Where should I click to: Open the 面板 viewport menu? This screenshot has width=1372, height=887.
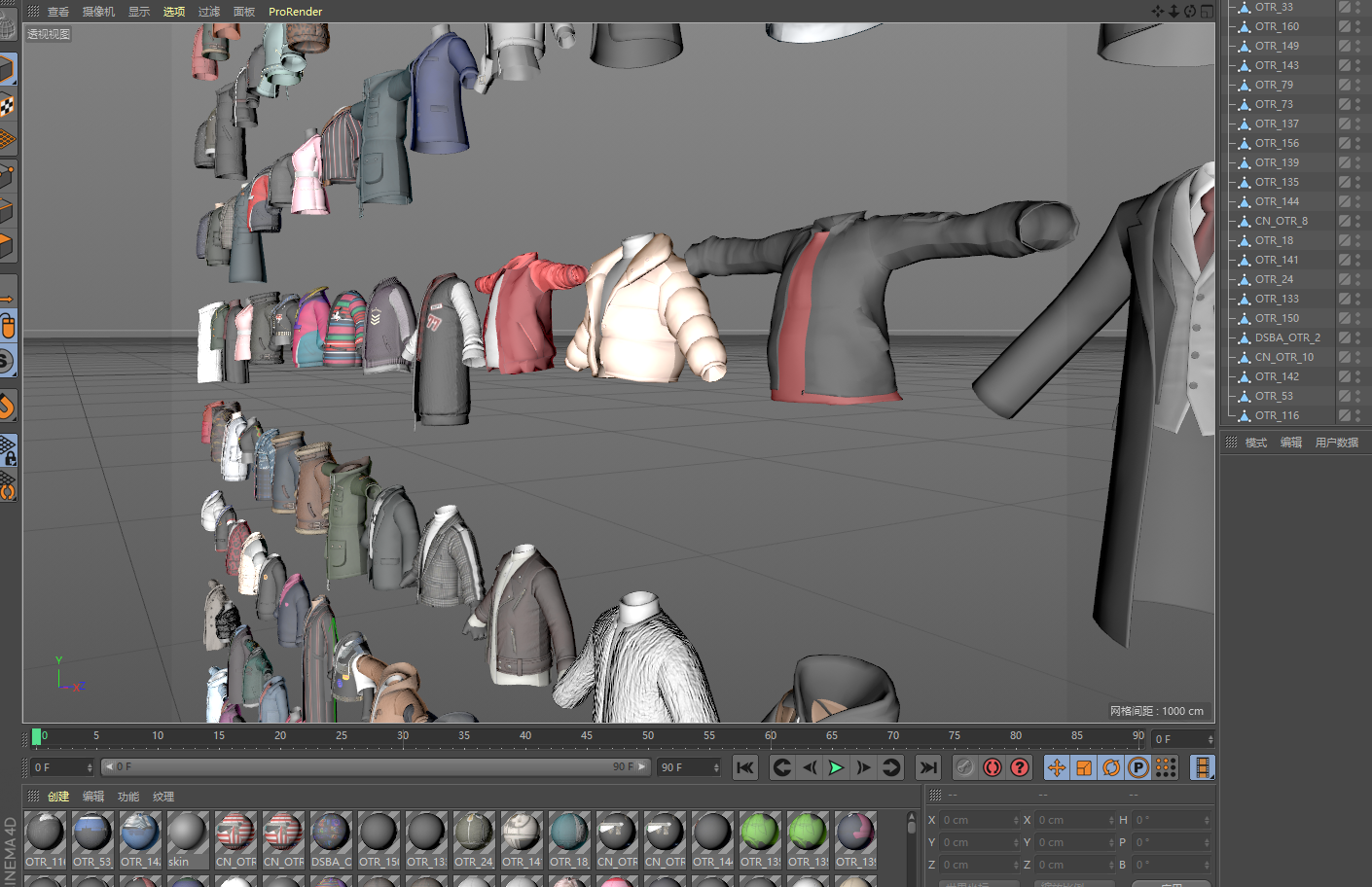click(244, 12)
